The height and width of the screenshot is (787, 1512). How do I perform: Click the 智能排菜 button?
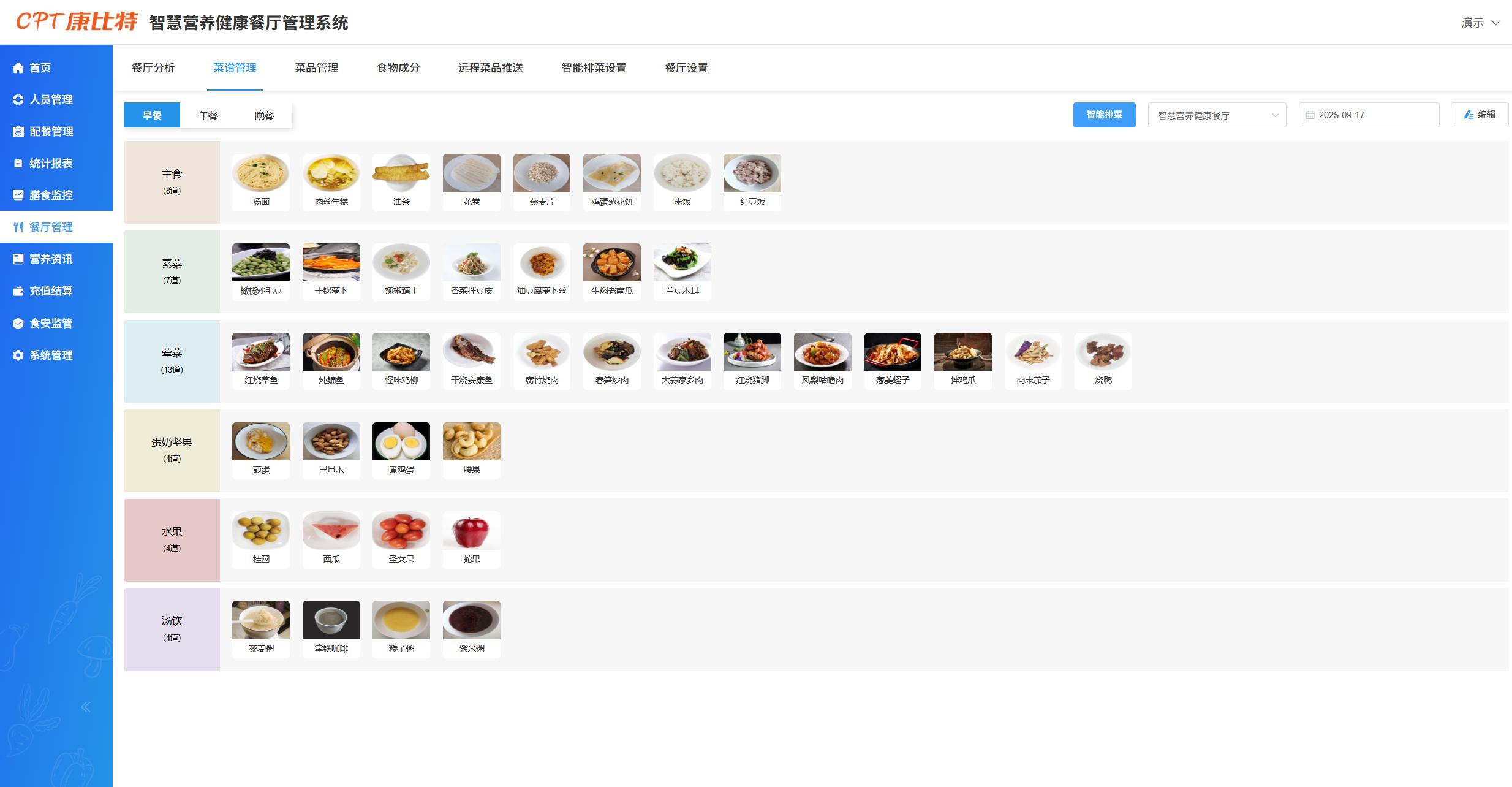coord(1105,115)
